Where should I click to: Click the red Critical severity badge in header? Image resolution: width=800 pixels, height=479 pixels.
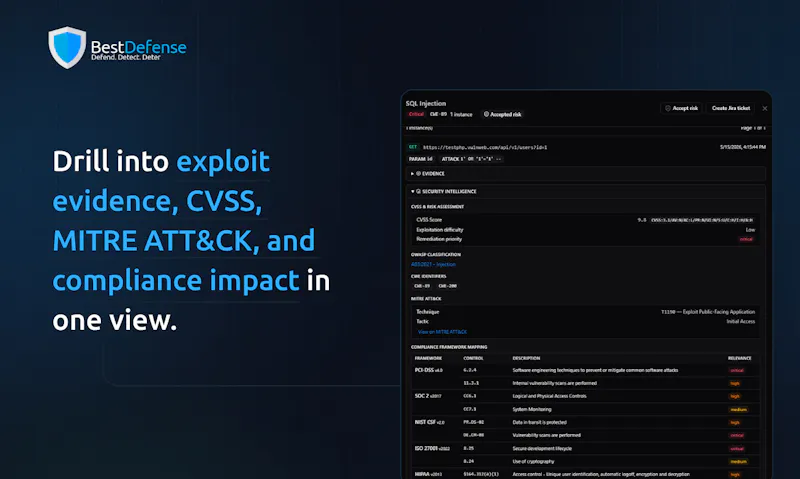pyautogui.click(x=416, y=114)
